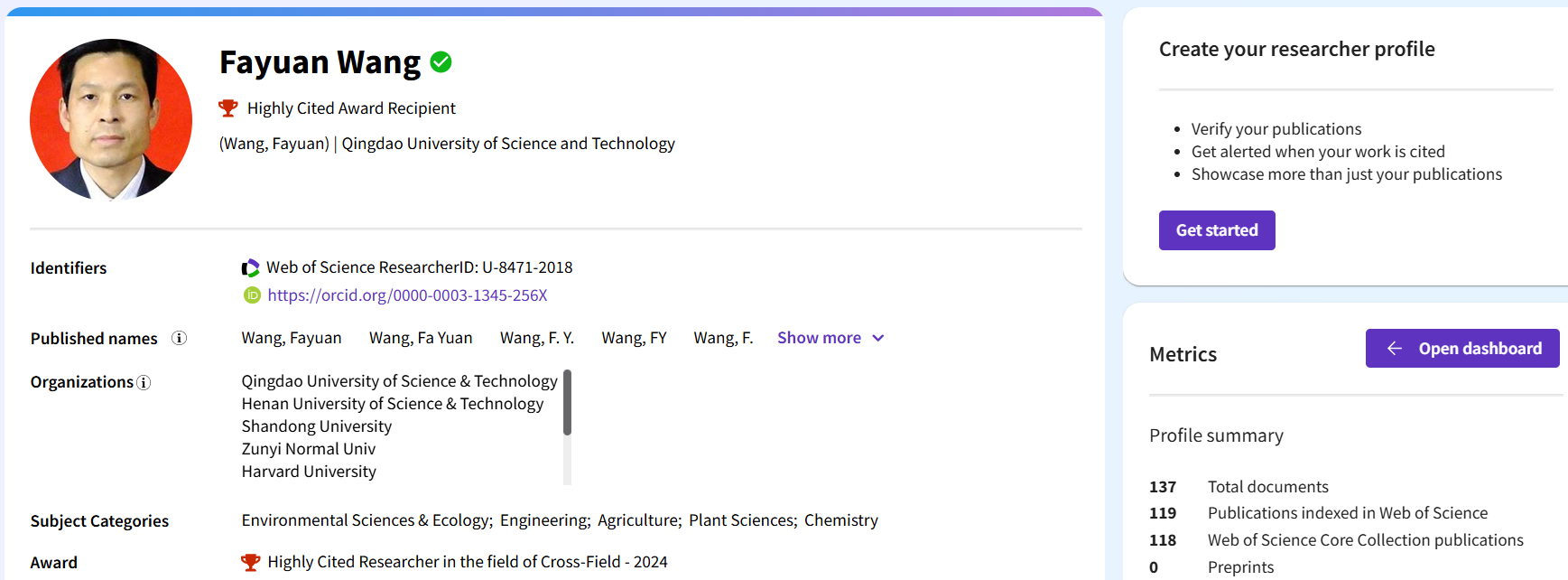Screen dimensions: 1568x580
Task: Click the Highly Cited trophy icon near name
Action: click(x=228, y=108)
